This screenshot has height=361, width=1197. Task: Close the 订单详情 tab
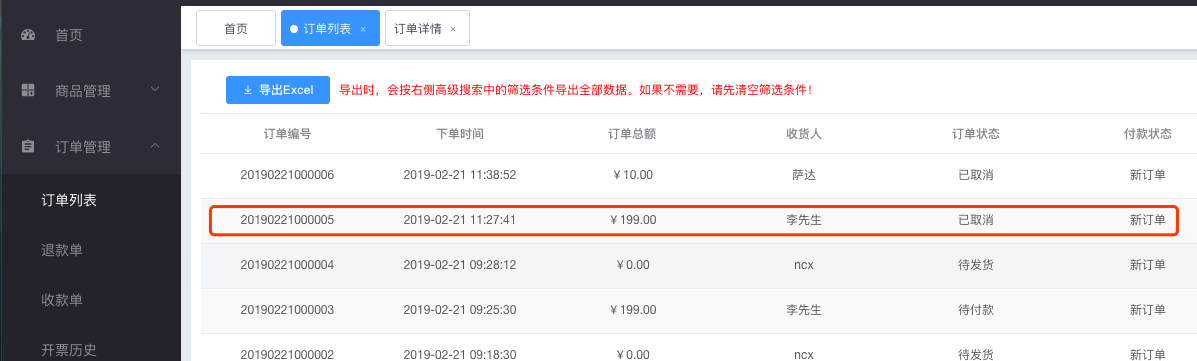point(453,29)
